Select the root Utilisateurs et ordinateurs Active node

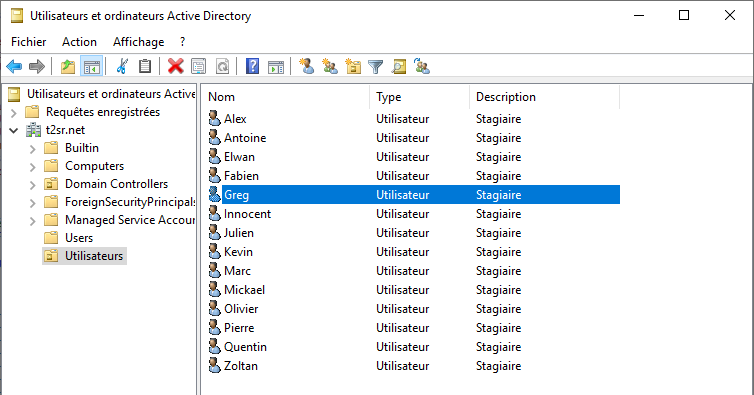click(x=111, y=94)
